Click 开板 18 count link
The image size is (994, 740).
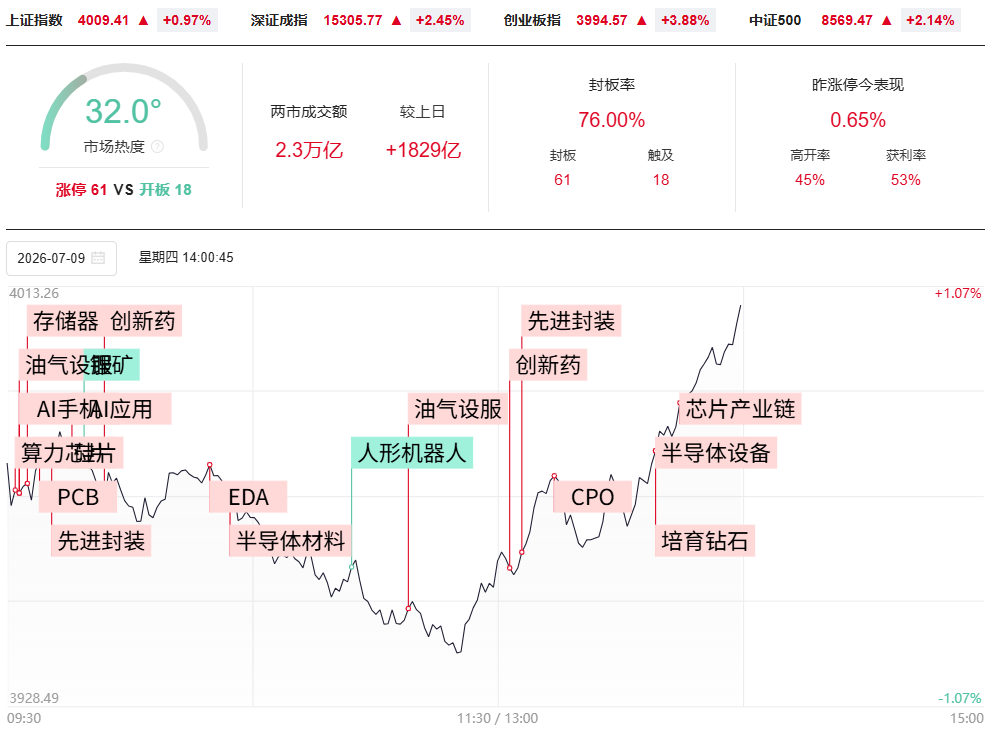(x=165, y=190)
